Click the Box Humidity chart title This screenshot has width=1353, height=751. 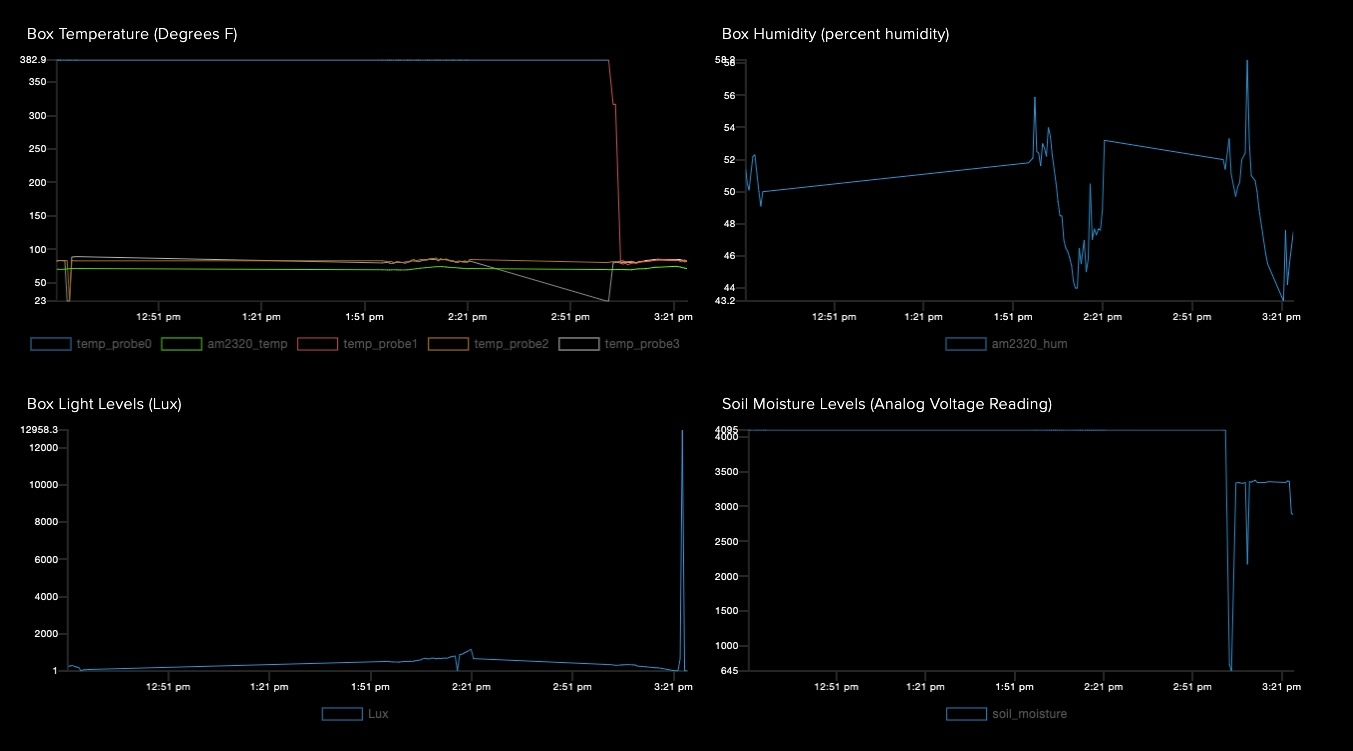[835, 34]
